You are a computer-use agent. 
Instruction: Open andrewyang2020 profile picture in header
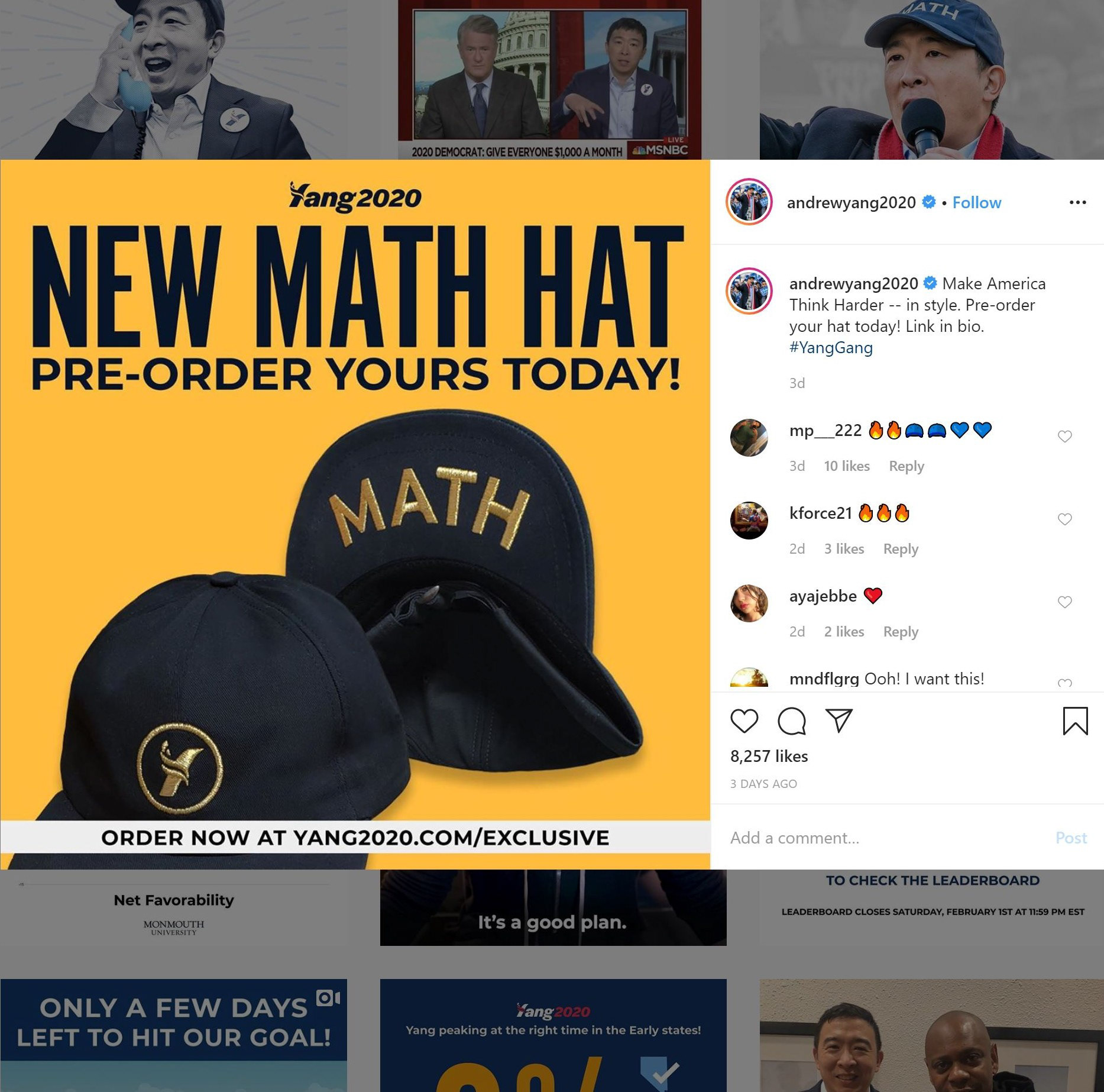tap(749, 202)
